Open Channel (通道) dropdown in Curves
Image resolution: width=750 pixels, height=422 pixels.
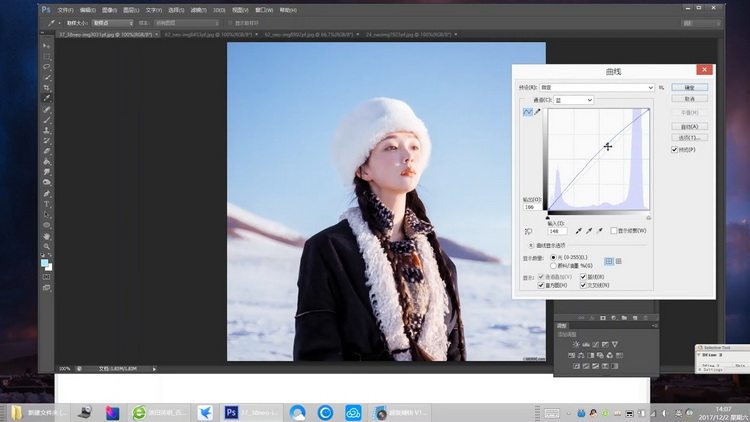pyautogui.click(x=574, y=100)
